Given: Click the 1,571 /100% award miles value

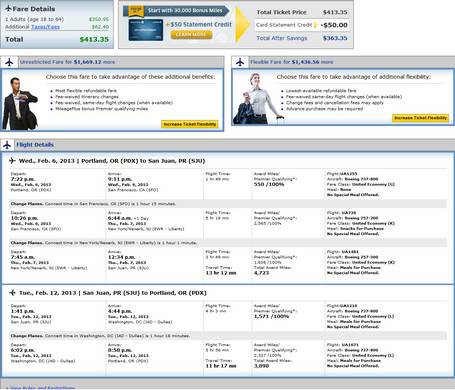Looking at the screenshot, I should click(271, 316).
